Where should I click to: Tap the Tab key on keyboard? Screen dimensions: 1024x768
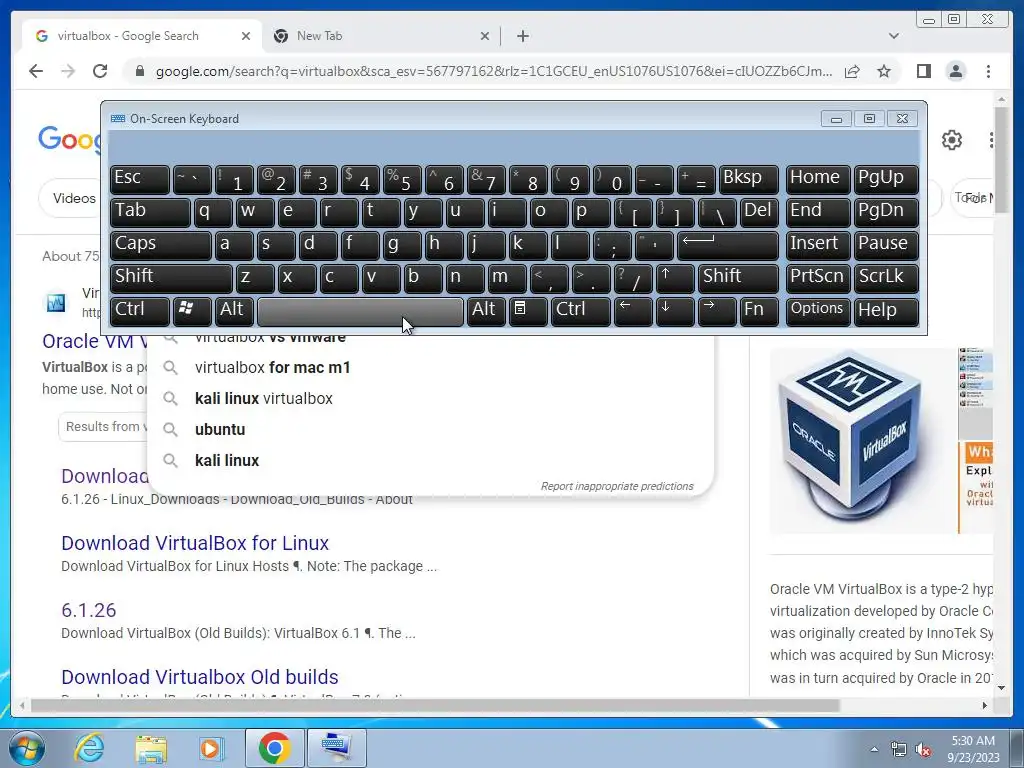[150, 212]
